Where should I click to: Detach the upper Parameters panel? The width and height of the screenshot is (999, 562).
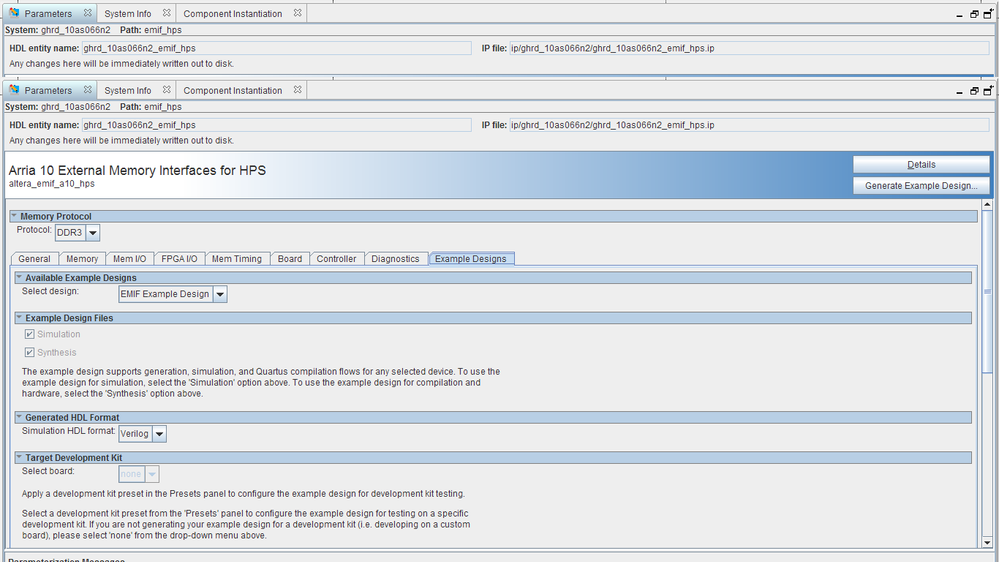coord(988,13)
